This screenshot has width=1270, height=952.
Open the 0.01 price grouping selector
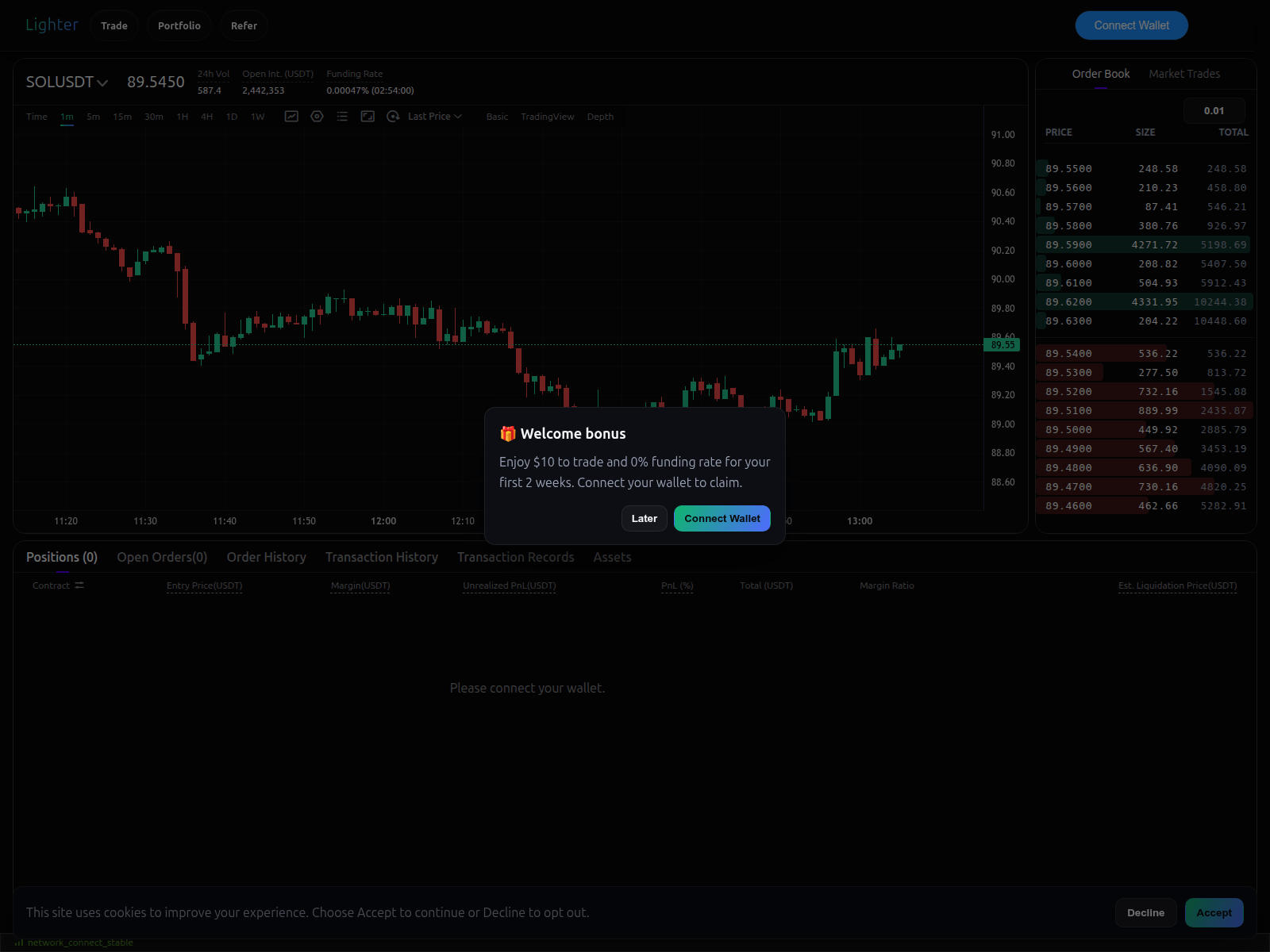[1214, 110]
